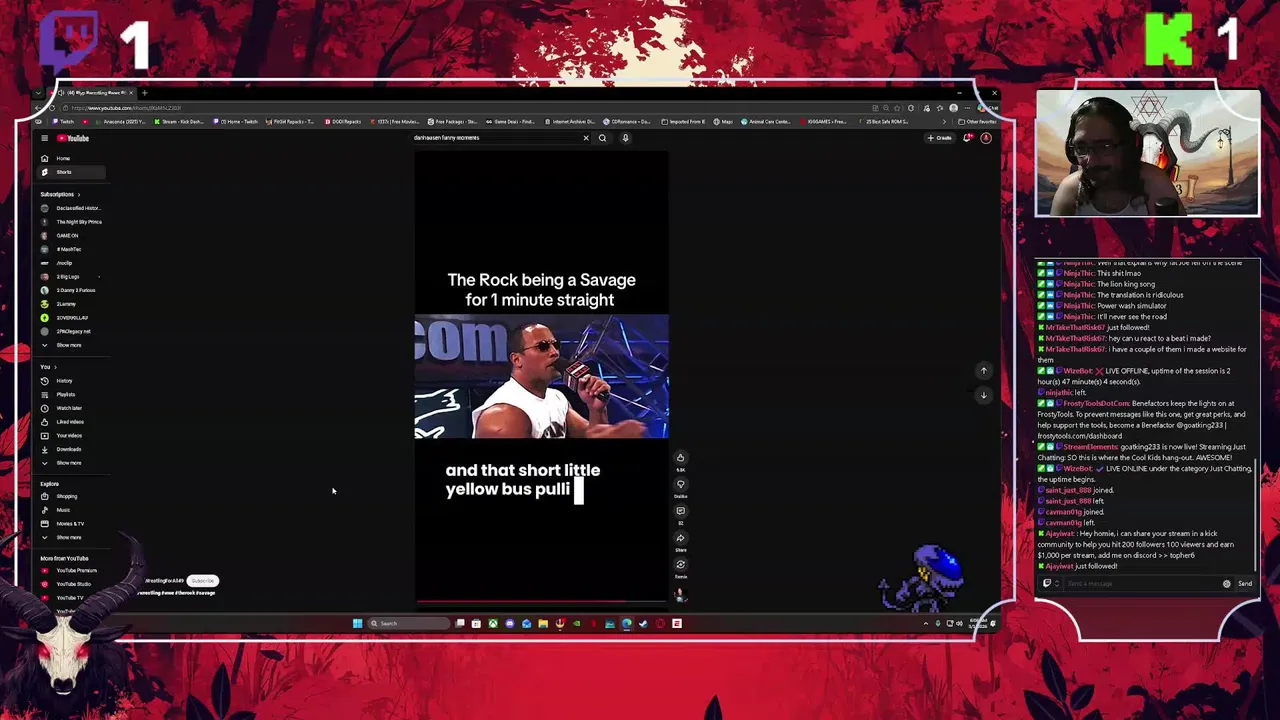Expand the You section header

point(47,367)
